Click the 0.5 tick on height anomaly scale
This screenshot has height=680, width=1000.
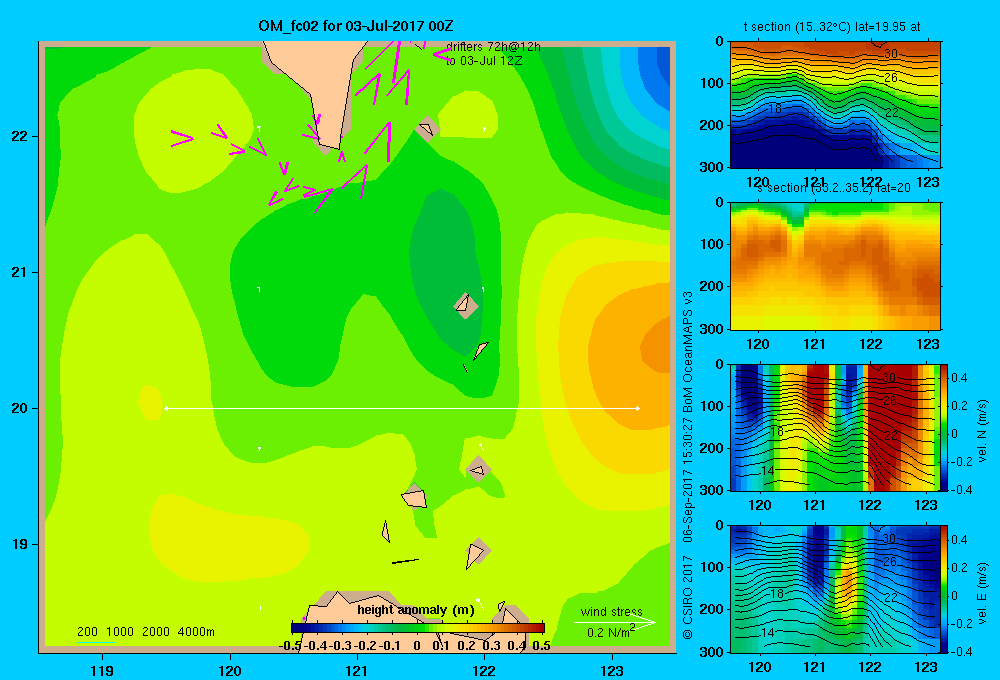541,646
